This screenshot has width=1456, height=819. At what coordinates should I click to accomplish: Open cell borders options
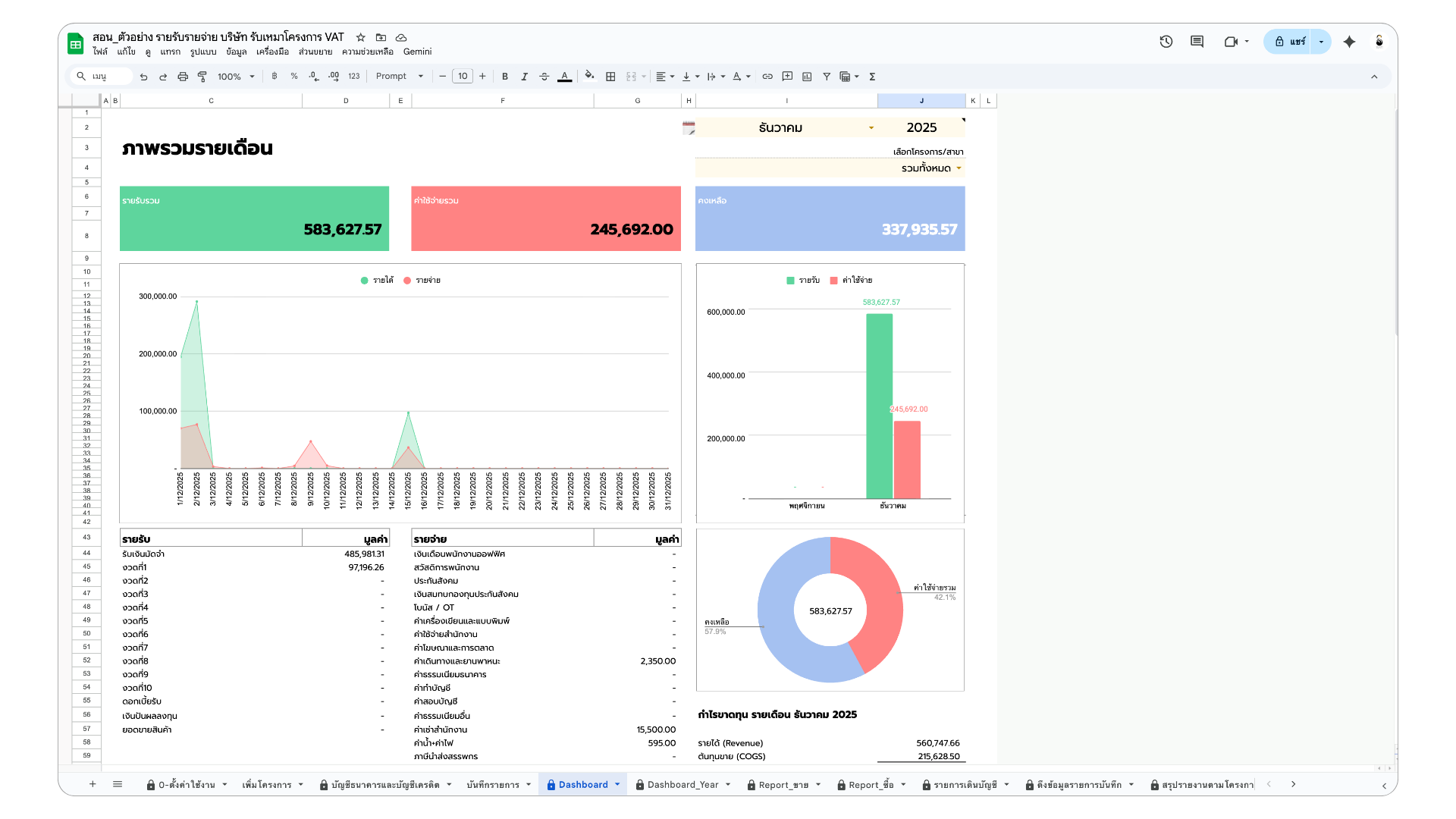(x=610, y=77)
